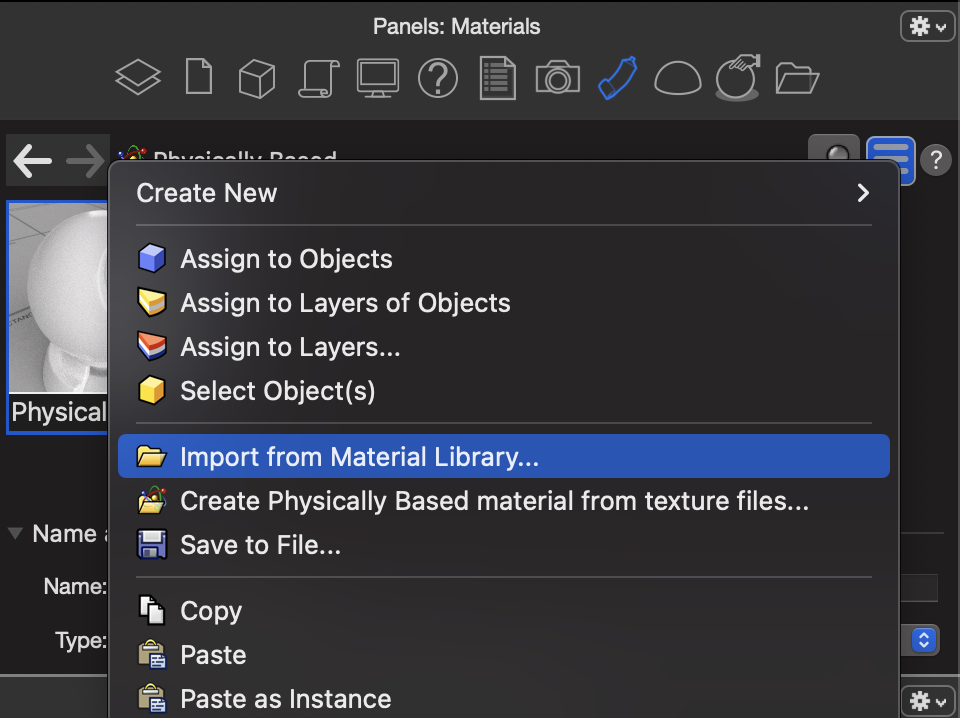
Task: Open the Display monitor panel icon
Action: point(378,78)
